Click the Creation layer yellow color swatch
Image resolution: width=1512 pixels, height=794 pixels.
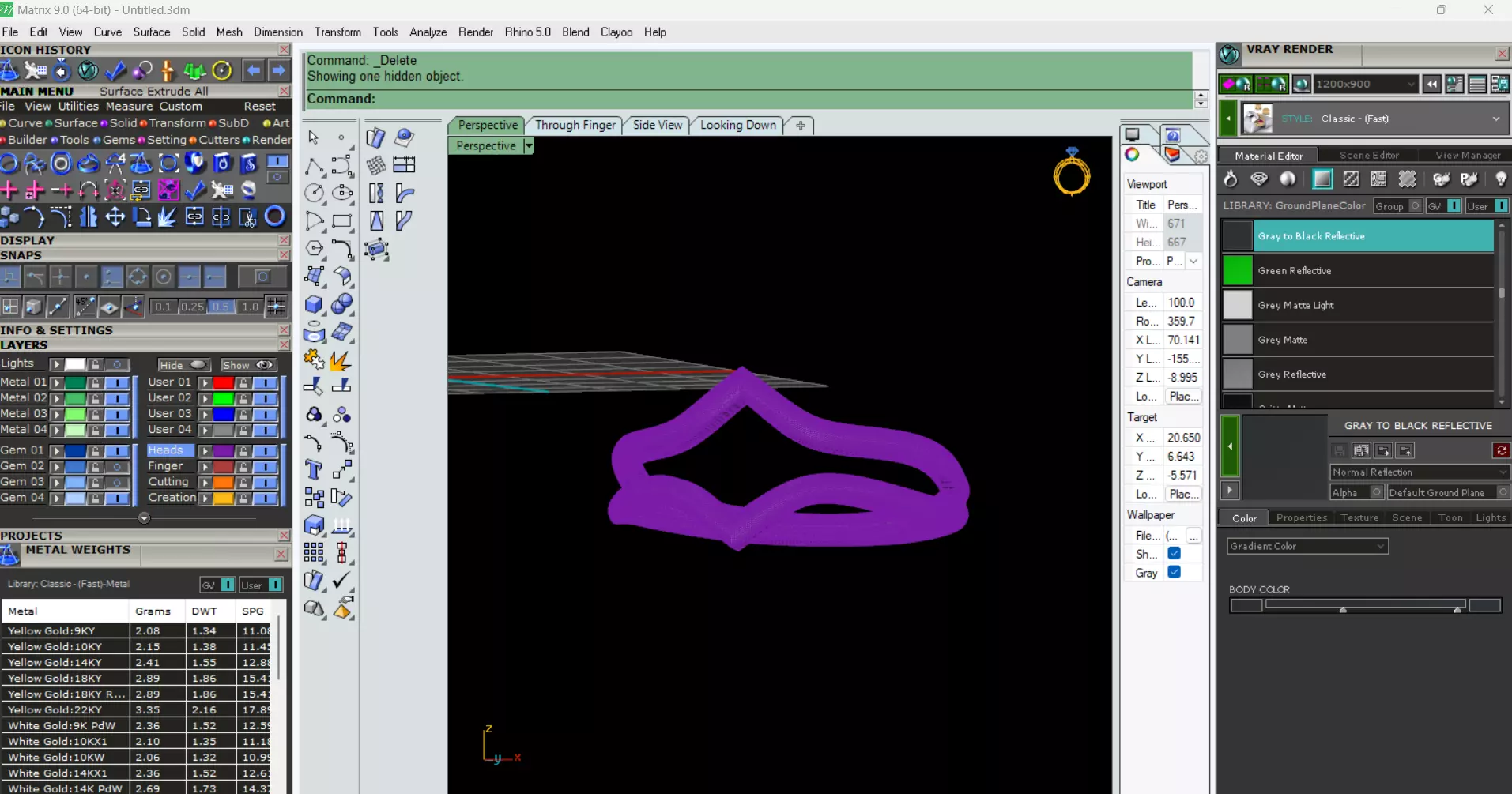tap(224, 499)
